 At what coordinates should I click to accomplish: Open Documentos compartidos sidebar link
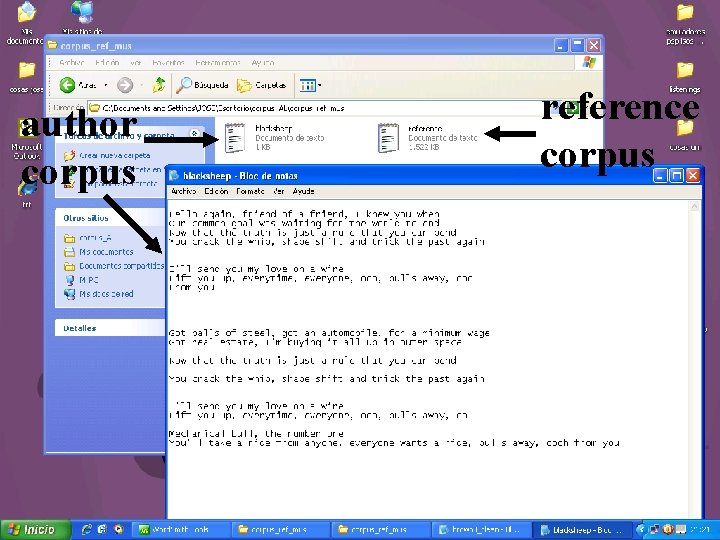click(x=115, y=266)
